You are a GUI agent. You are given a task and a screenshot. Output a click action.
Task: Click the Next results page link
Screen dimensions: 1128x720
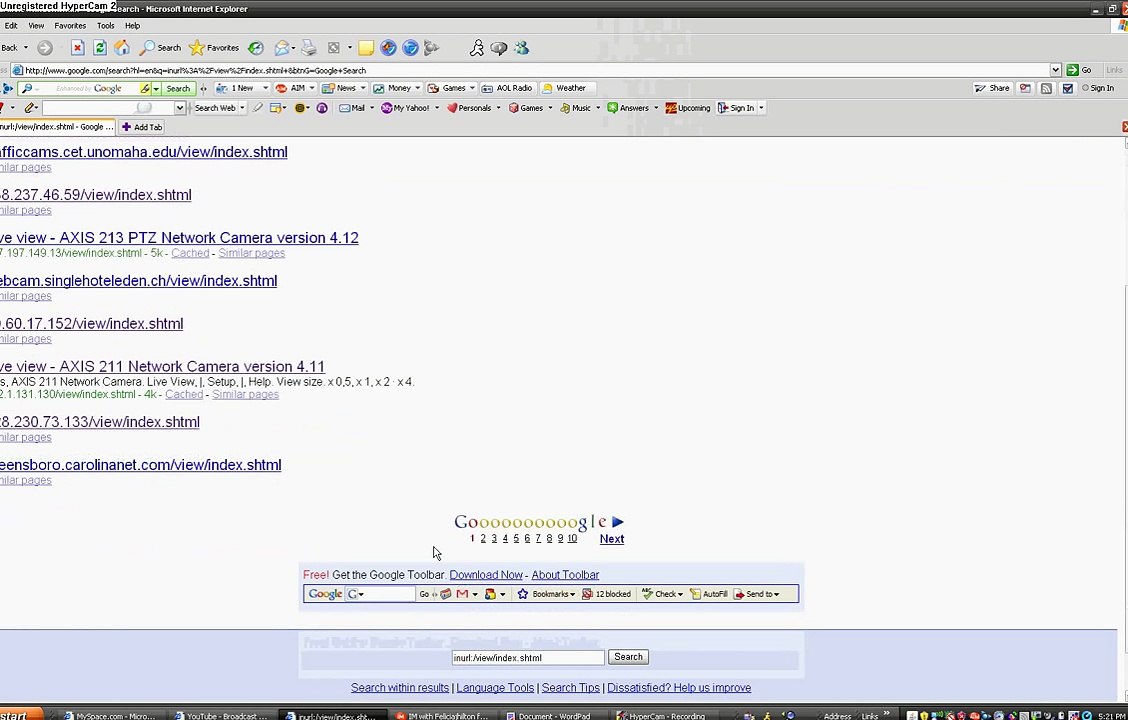[611, 539]
